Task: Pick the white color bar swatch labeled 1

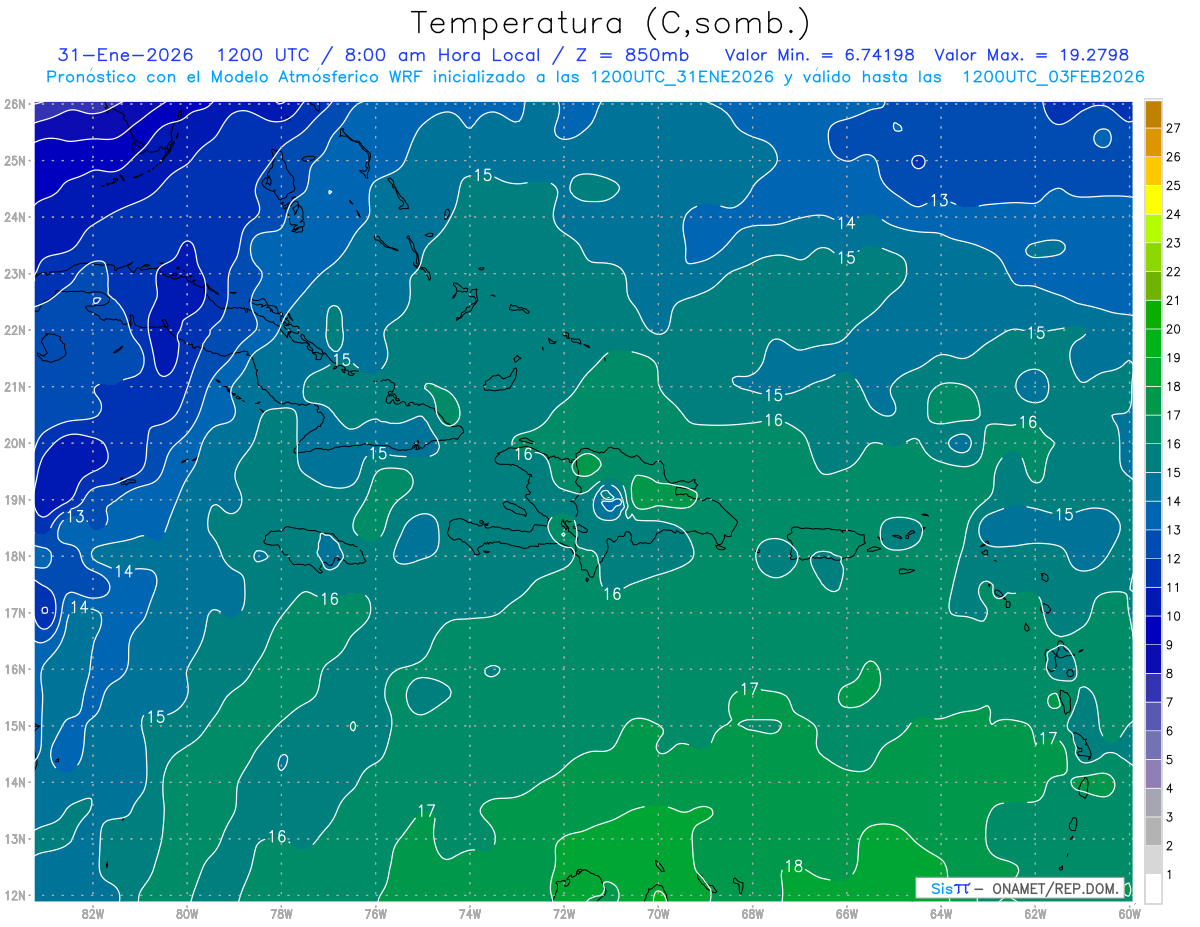Action: click(1153, 888)
